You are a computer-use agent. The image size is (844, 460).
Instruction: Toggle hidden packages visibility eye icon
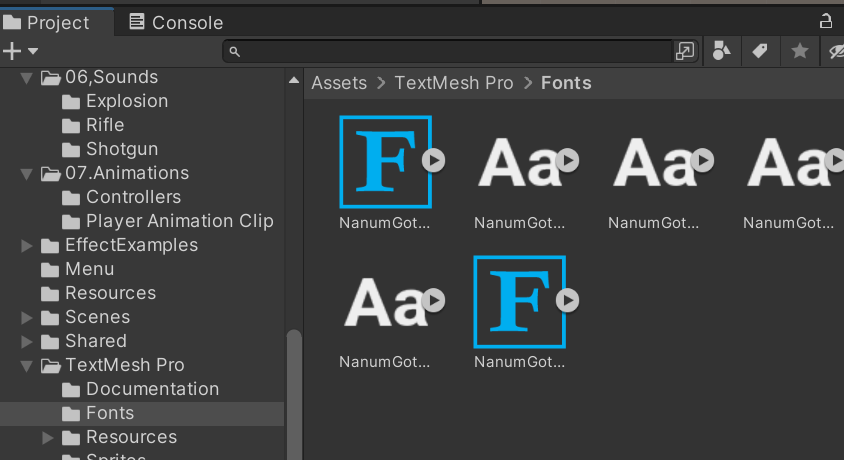click(x=835, y=51)
